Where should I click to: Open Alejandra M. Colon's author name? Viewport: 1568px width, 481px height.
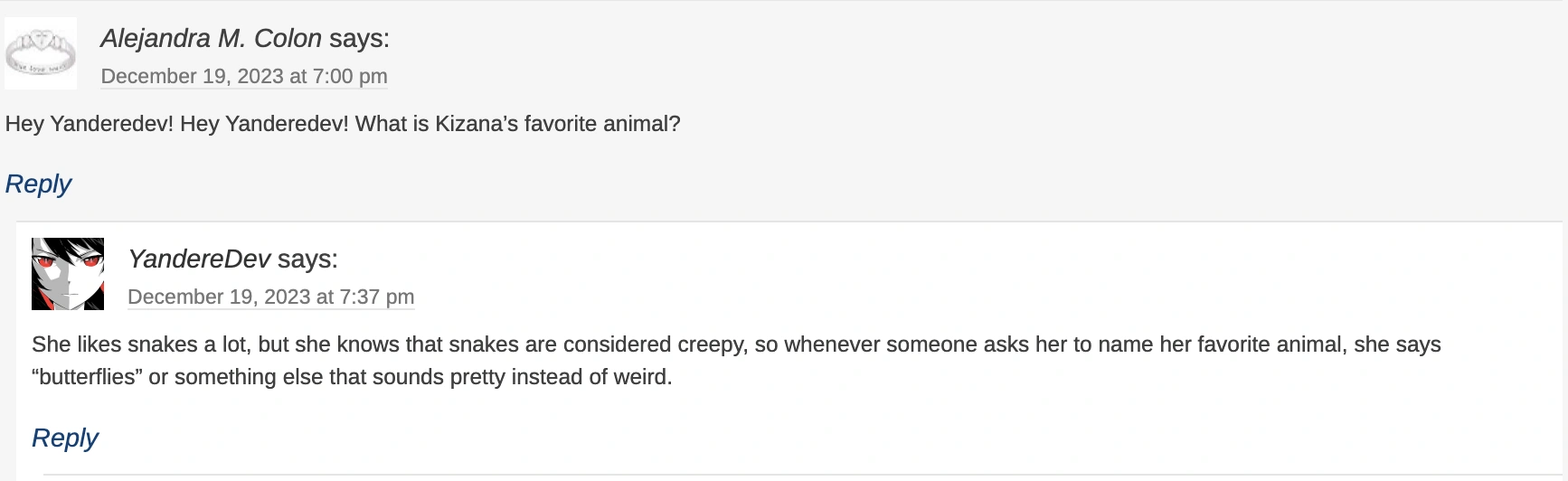[x=211, y=39]
